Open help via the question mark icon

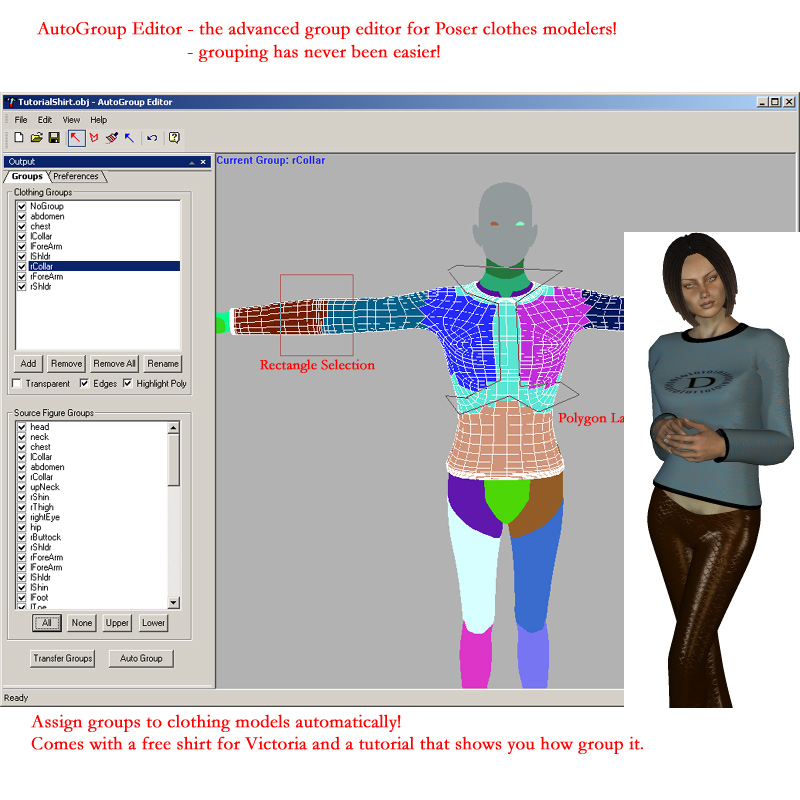tap(174, 138)
